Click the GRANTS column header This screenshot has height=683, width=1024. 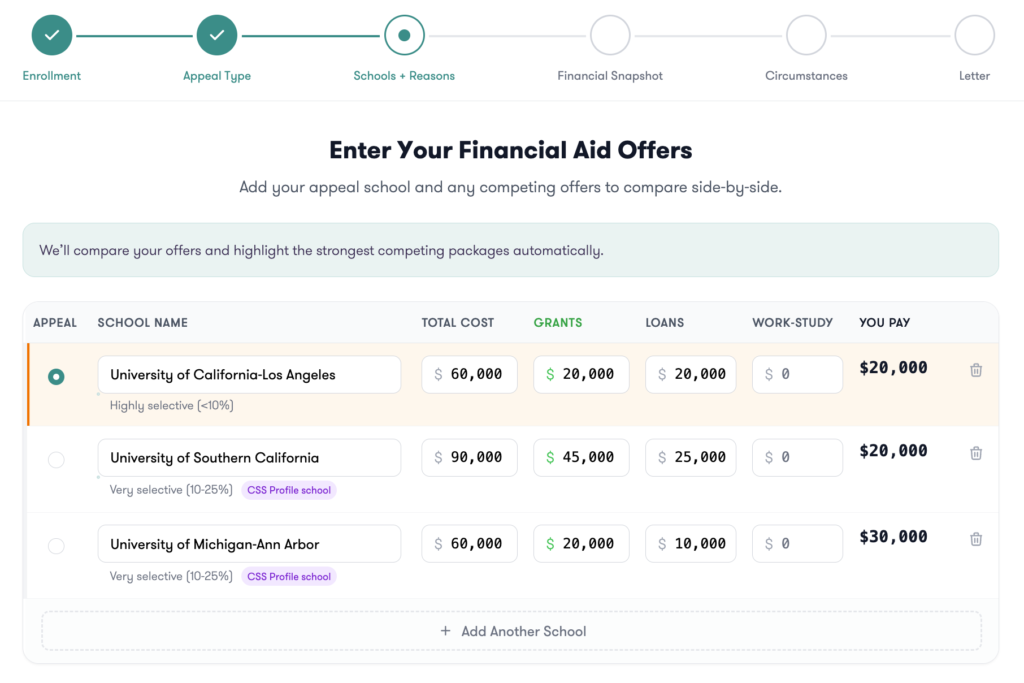pyautogui.click(x=557, y=322)
